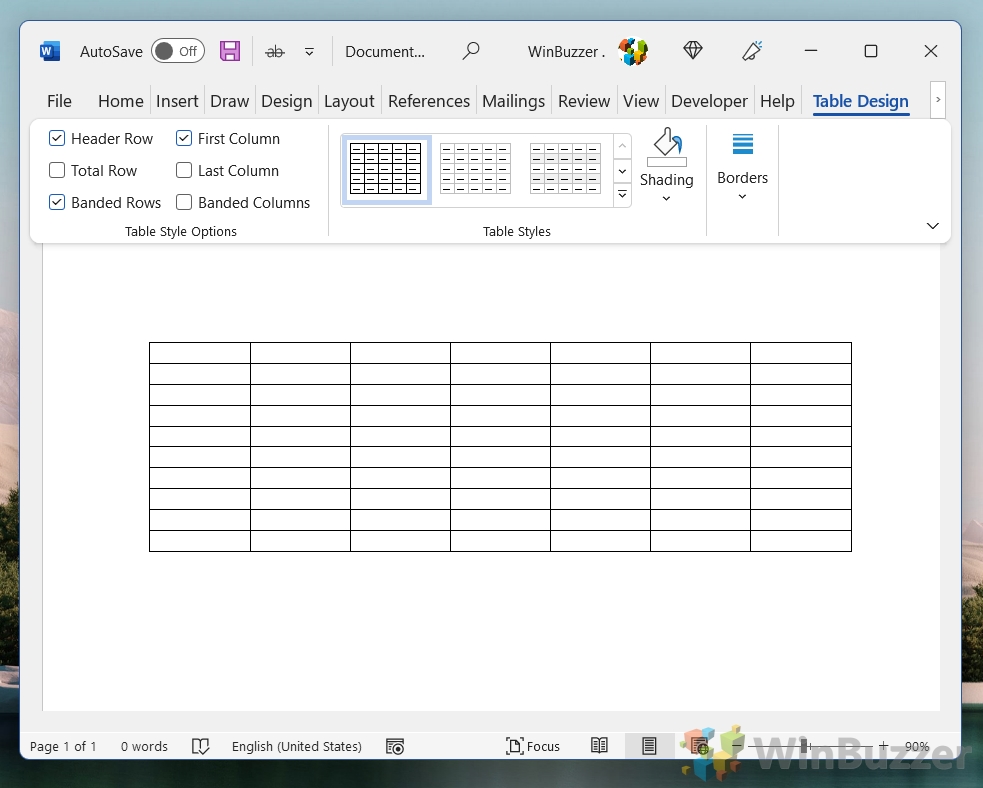Switch to the References tab

pos(428,101)
